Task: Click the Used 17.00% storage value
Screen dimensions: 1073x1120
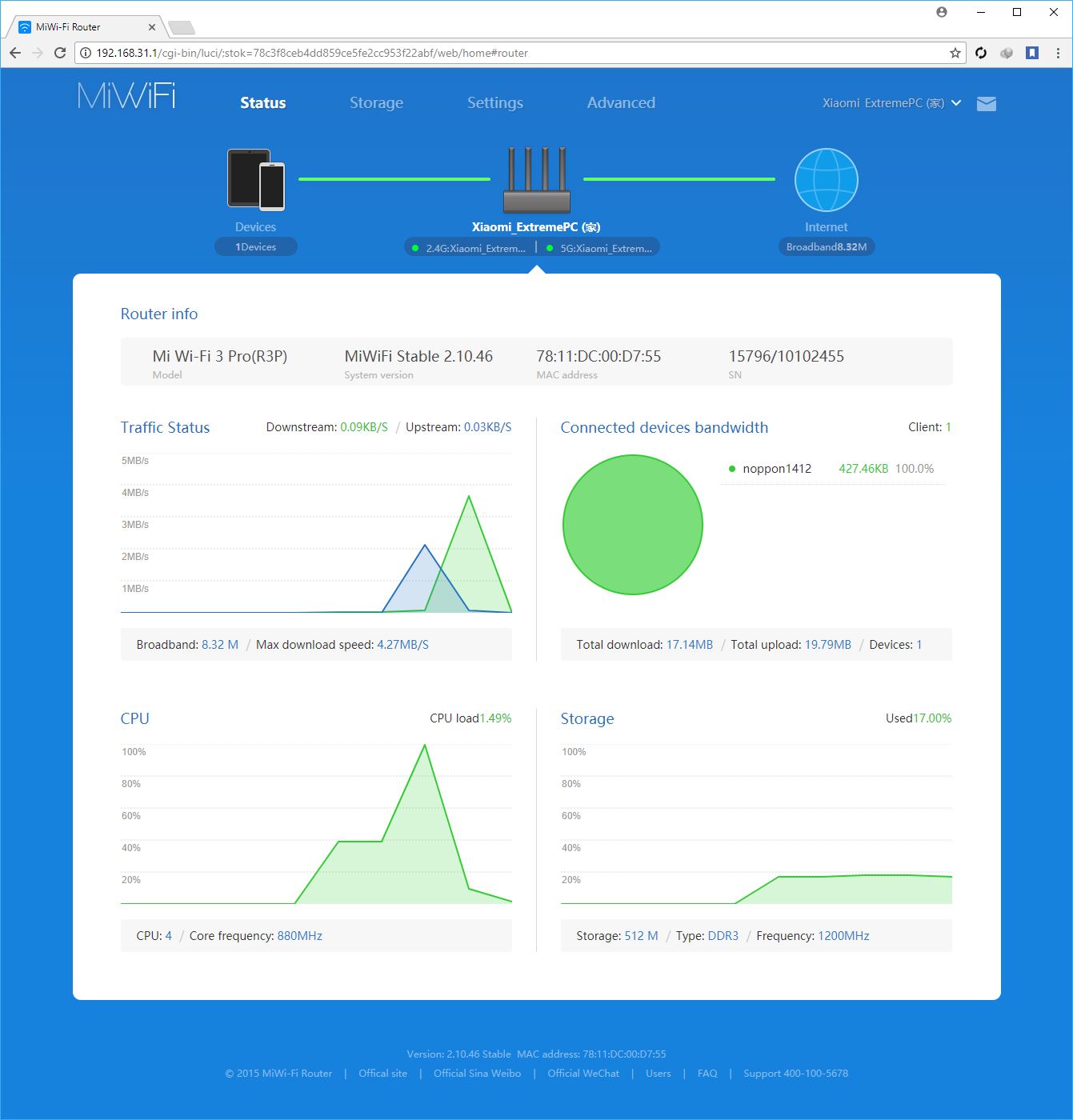Action: 932,718
